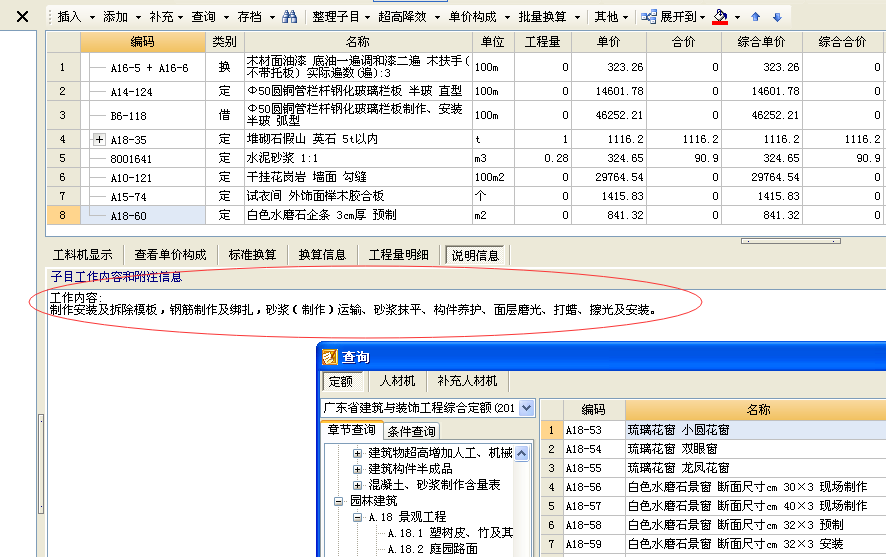Open the fill color dropdown arrow

737,18
